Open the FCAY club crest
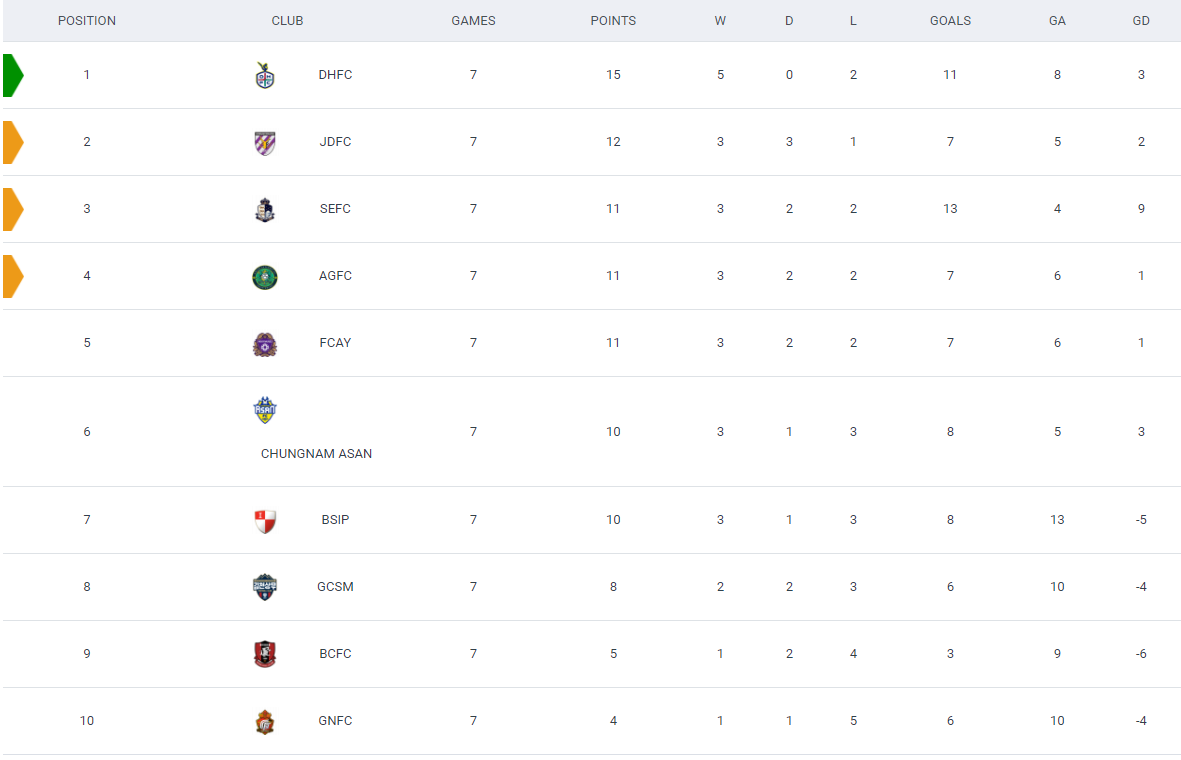This screenshot has height=760, width=1181. (264, 344)
